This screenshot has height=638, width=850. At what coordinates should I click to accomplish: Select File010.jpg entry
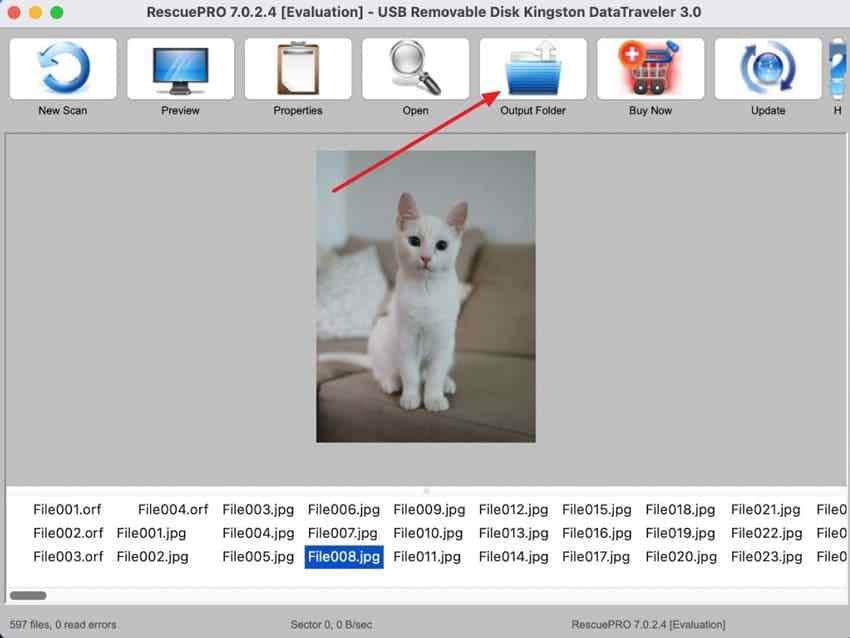tap(428, 533)
